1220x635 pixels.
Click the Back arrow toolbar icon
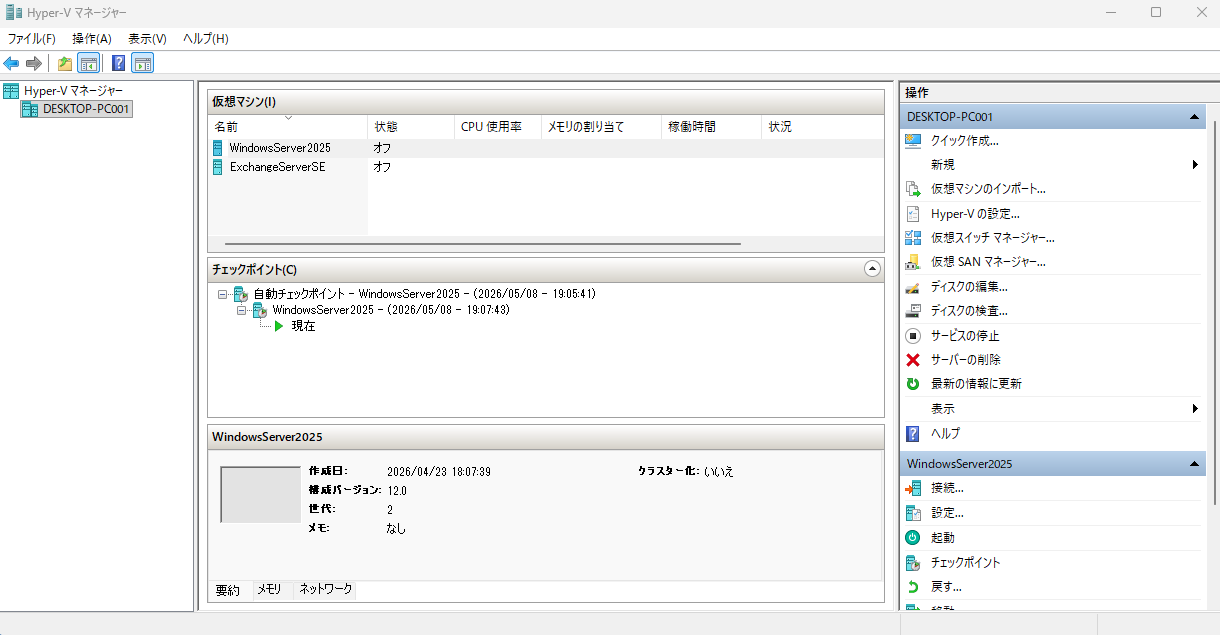pyautogui.click(x=12, y=64)
